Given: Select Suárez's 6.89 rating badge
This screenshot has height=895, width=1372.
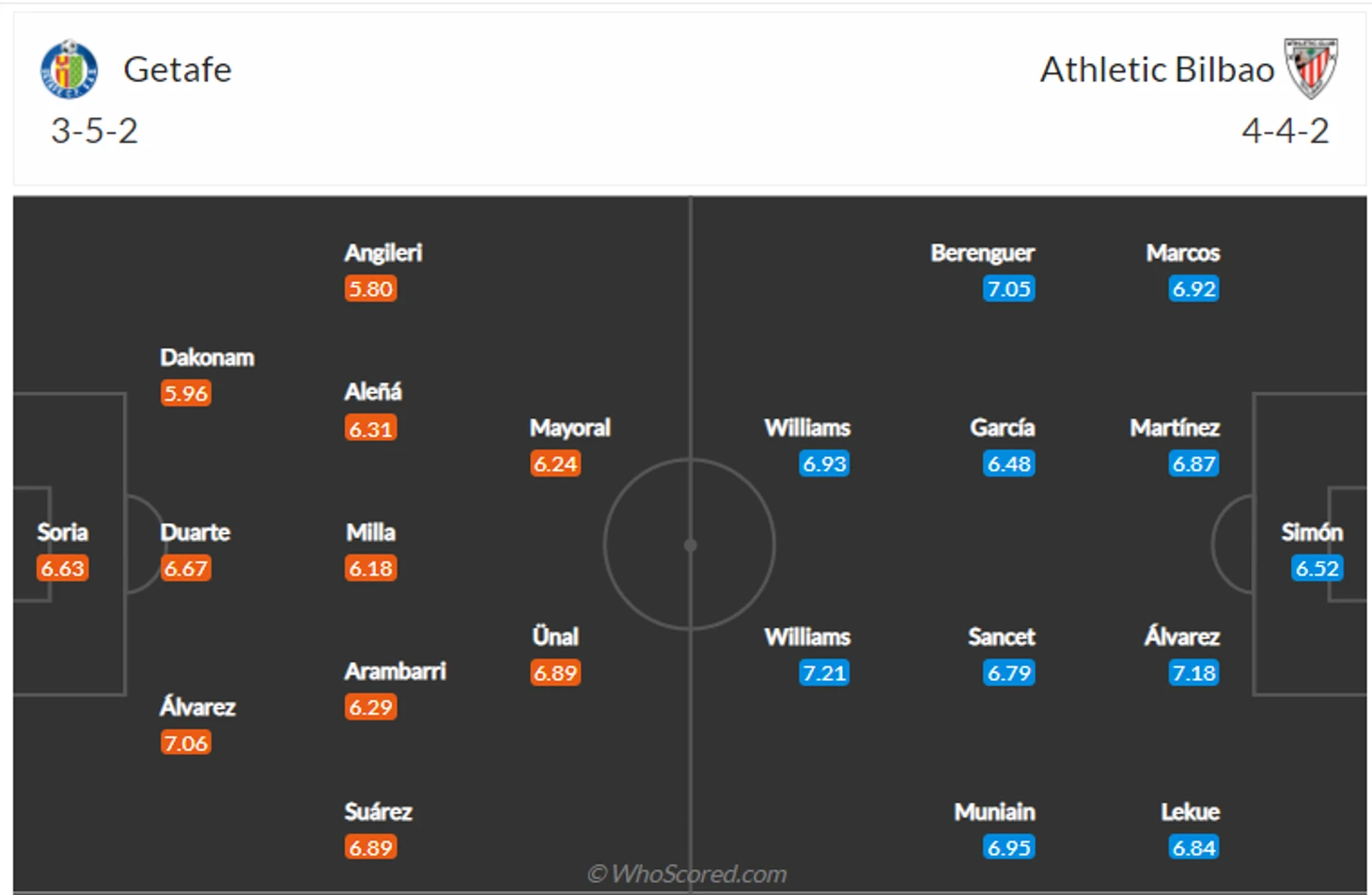Looking at the screenshot, I should click(370, 847).
